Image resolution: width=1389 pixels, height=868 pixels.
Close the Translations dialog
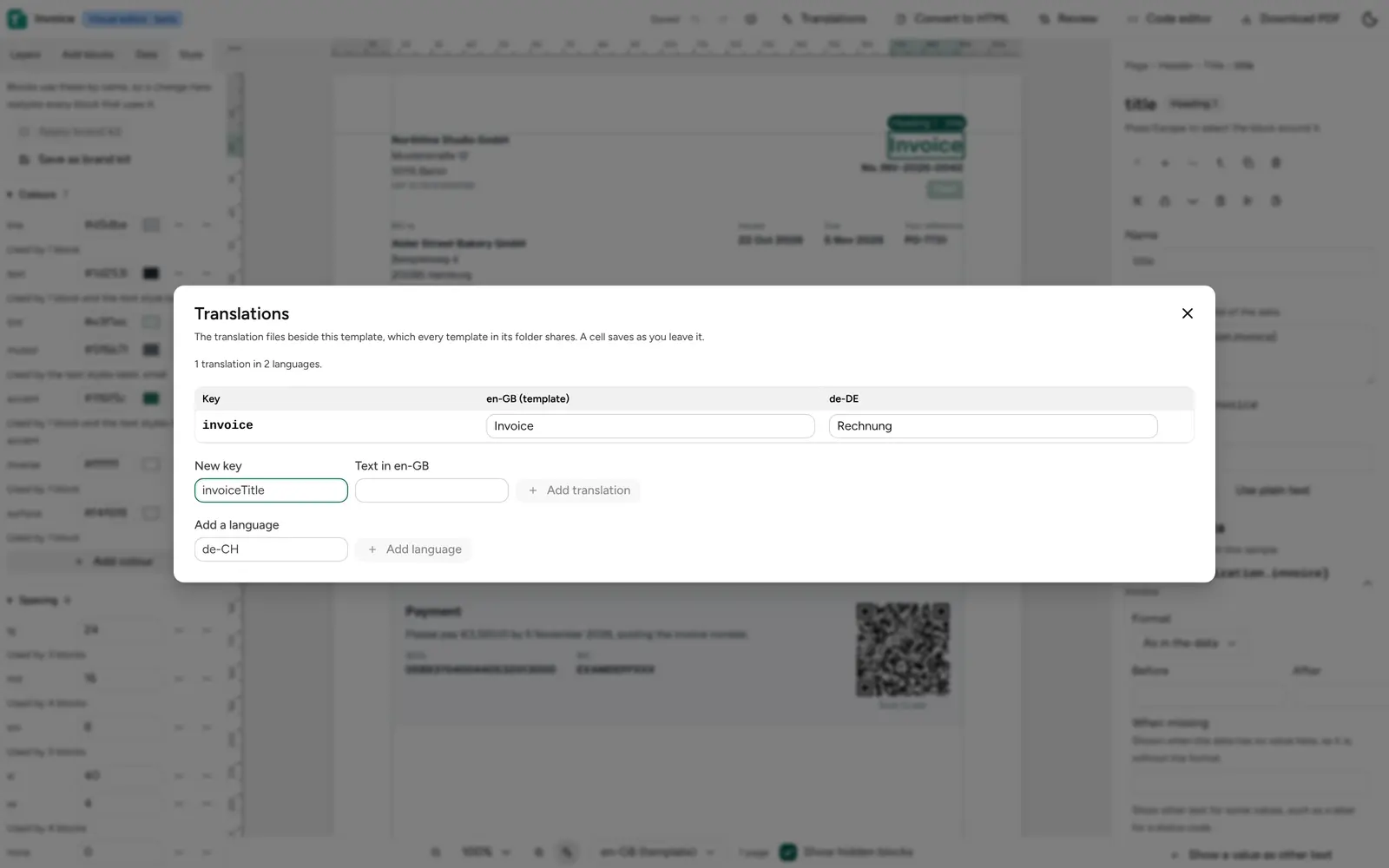[1188, 313]
